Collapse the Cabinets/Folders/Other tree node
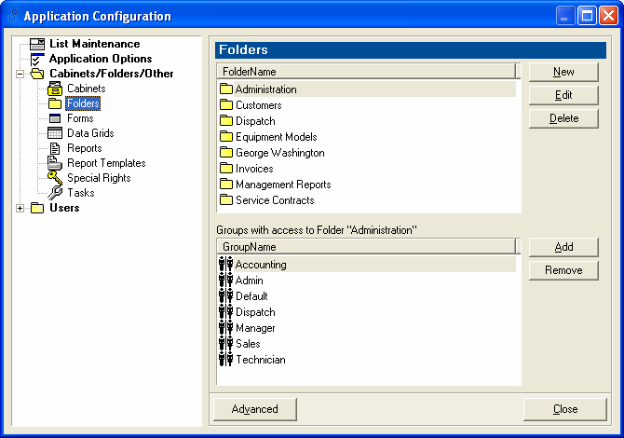The height and width of the screenshot is (438, 624). click(20, 74)
